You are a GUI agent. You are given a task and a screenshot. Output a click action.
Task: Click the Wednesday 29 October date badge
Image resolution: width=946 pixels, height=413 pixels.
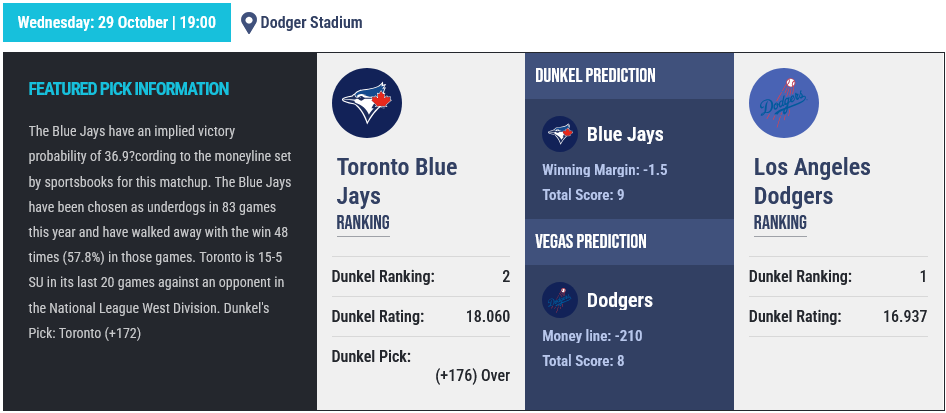coord(117,22)
